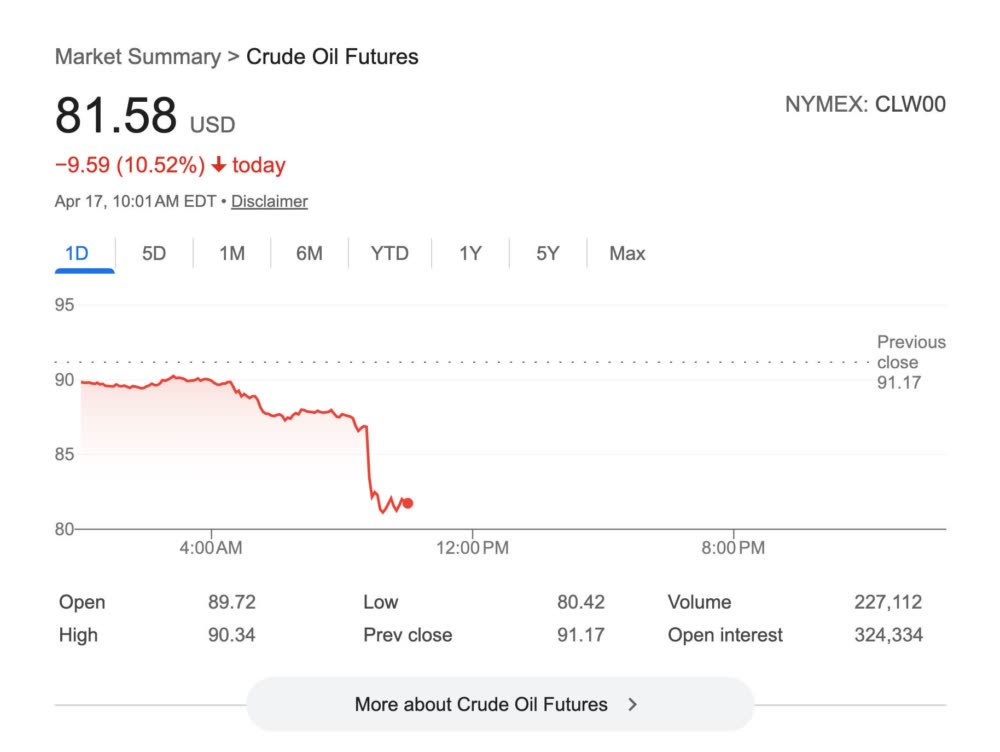The width and height of the screenshot is (1000, 752).
Task: Click the Open interest value 324,334
Action: [x=888, y=635]
